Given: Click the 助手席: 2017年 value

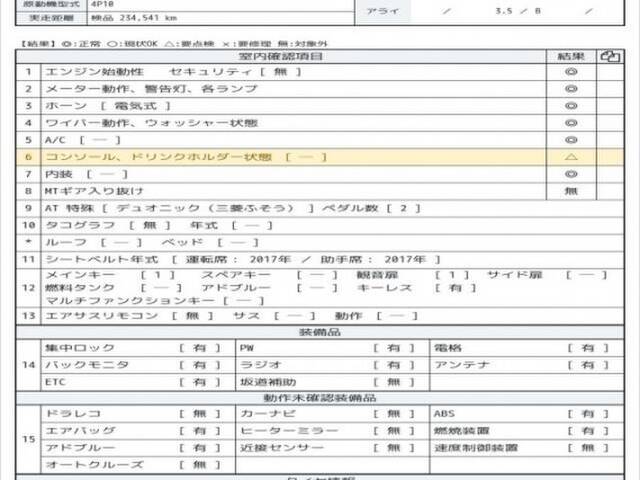Looking at the screenshot, I should (x=373, y=260).
